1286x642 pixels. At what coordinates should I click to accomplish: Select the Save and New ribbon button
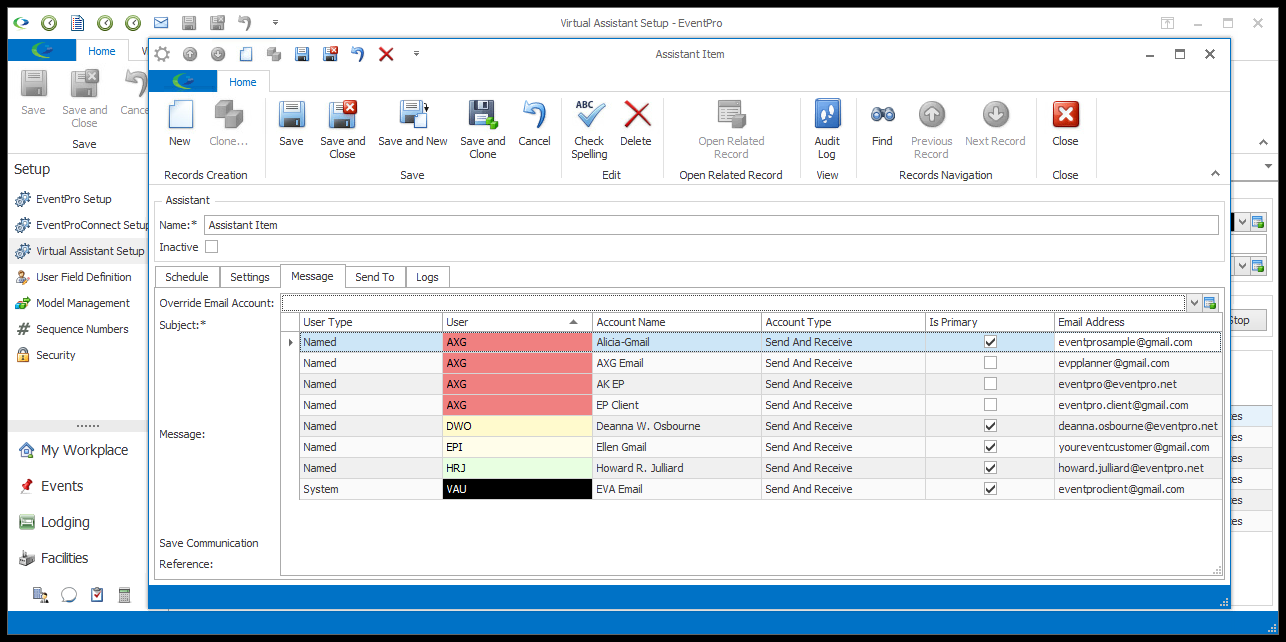(413, 123)
